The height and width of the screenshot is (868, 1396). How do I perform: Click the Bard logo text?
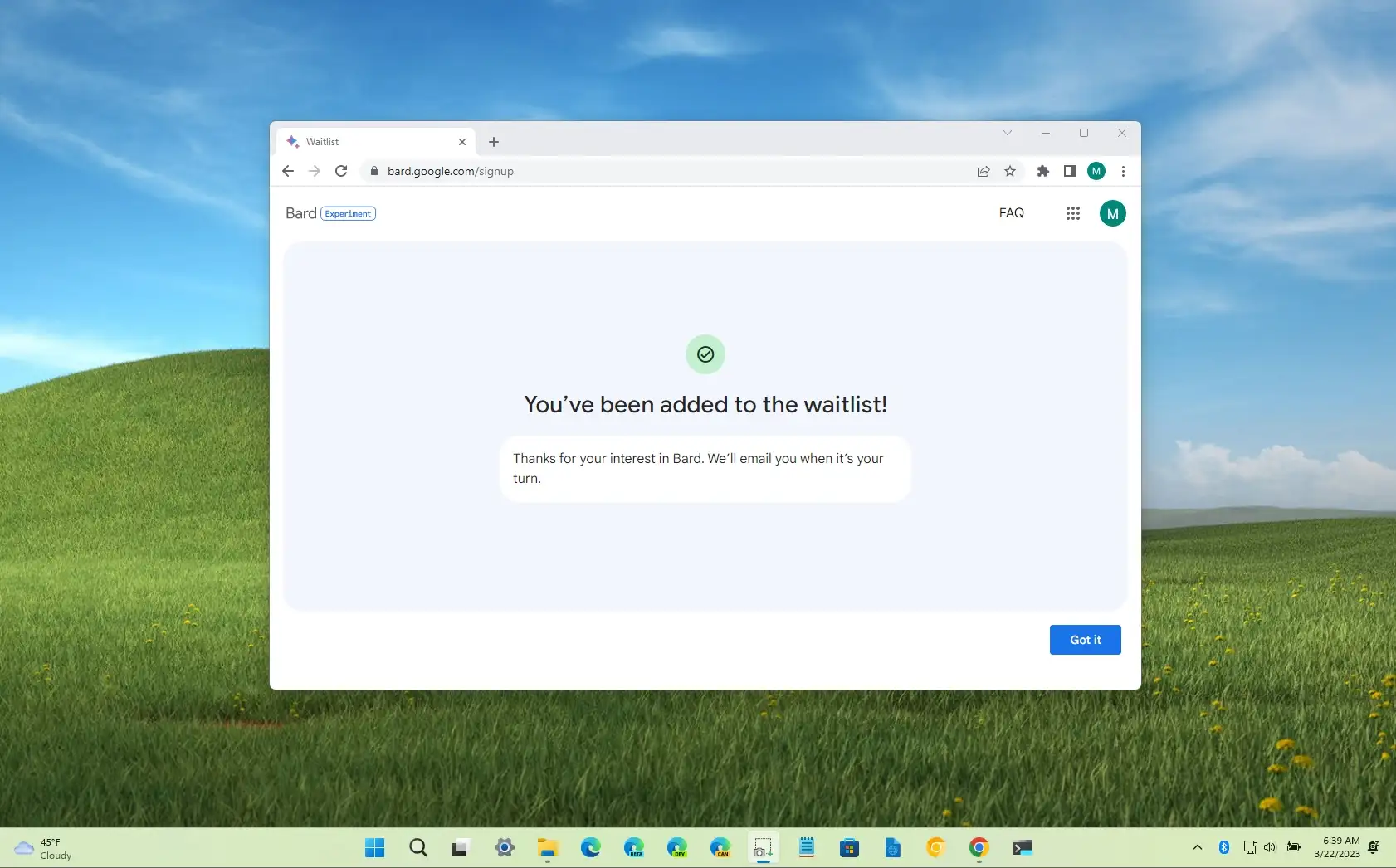point(301,213)
